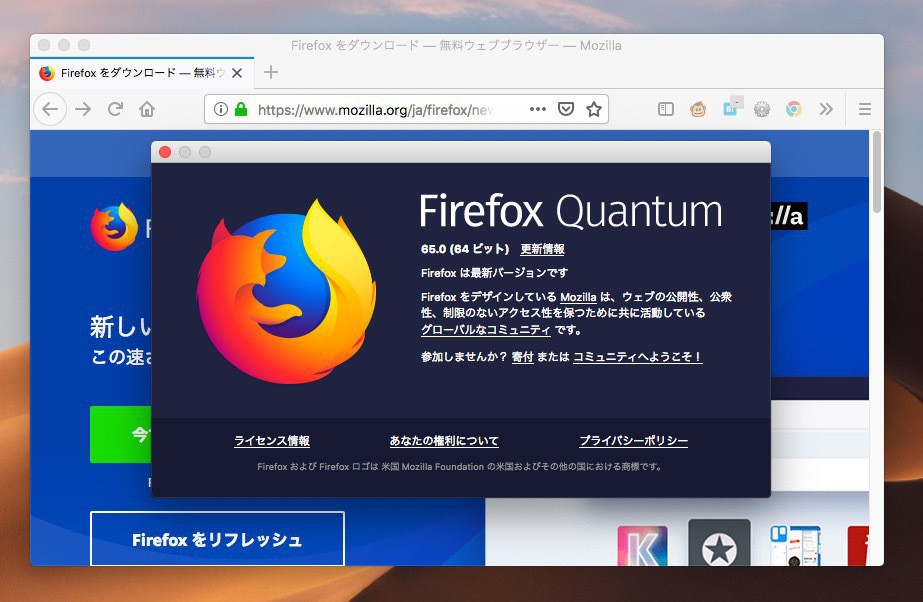Viewport: 923px width, 602px height.
Task: Click the Chrome-colored extension icon
Action: [x=794, y=109]
